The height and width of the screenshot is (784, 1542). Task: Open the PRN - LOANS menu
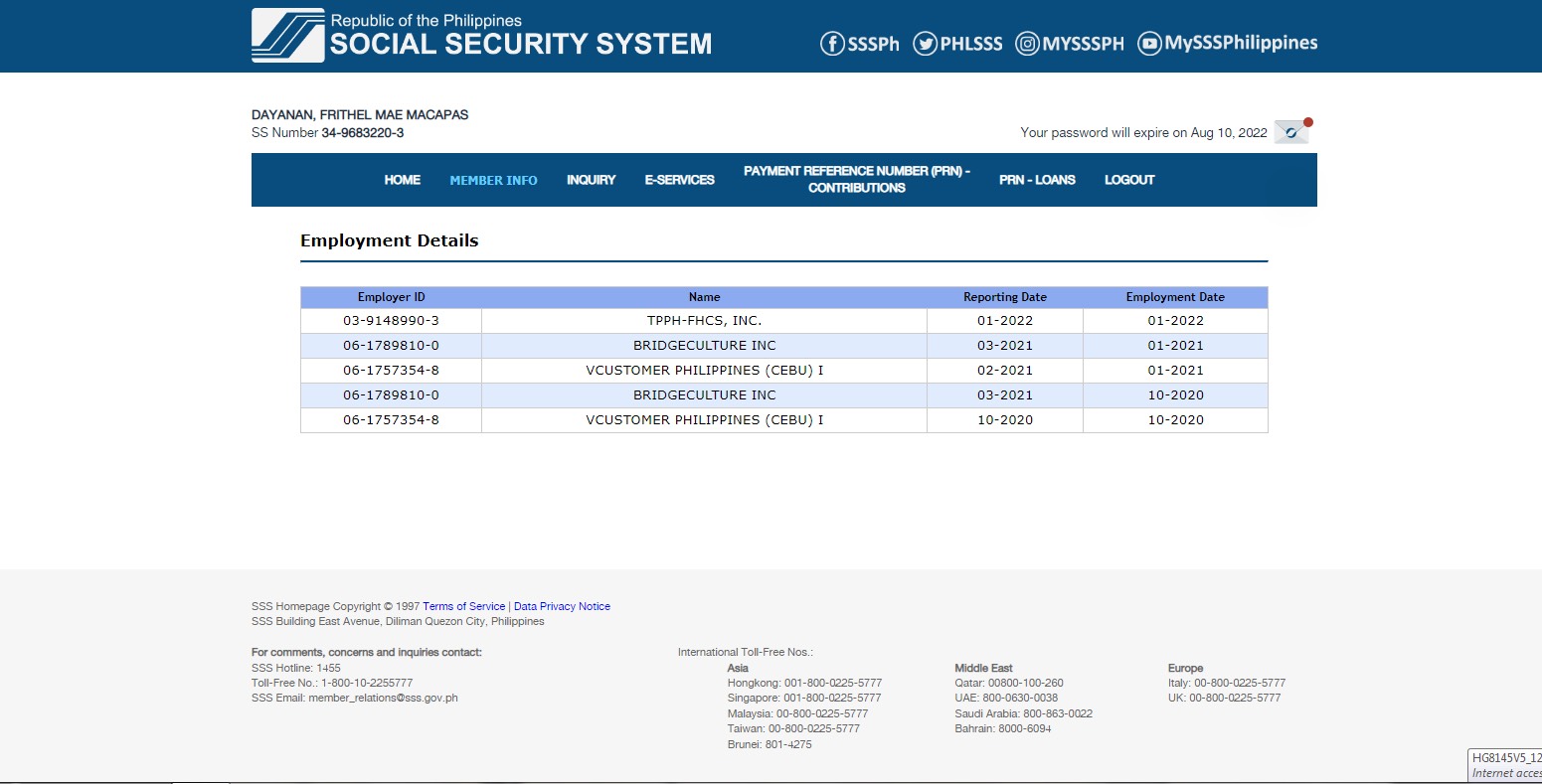1037,180
